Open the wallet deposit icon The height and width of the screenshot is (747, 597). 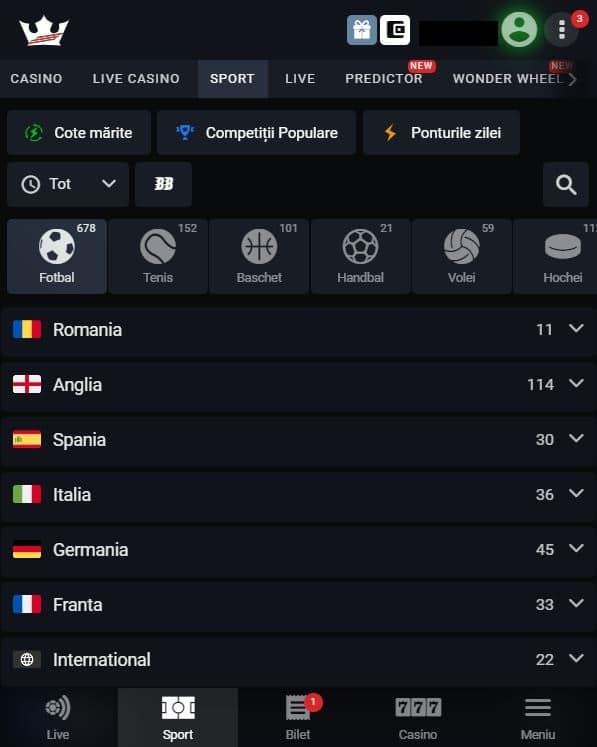(x=395, y=30)
